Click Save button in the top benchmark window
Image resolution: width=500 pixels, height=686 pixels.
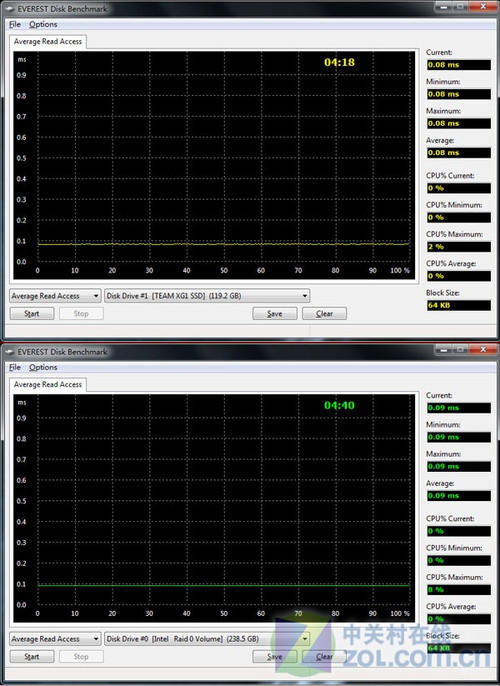275,314
